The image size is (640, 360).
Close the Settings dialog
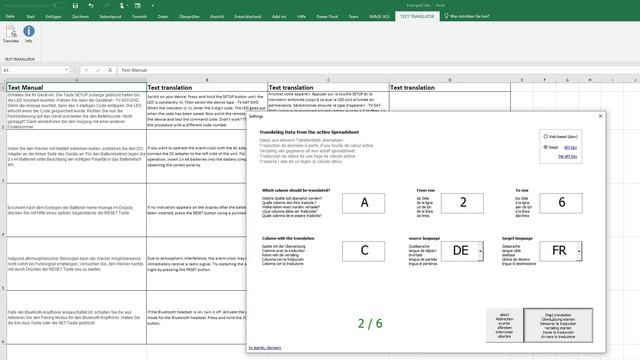pos(600,116)
